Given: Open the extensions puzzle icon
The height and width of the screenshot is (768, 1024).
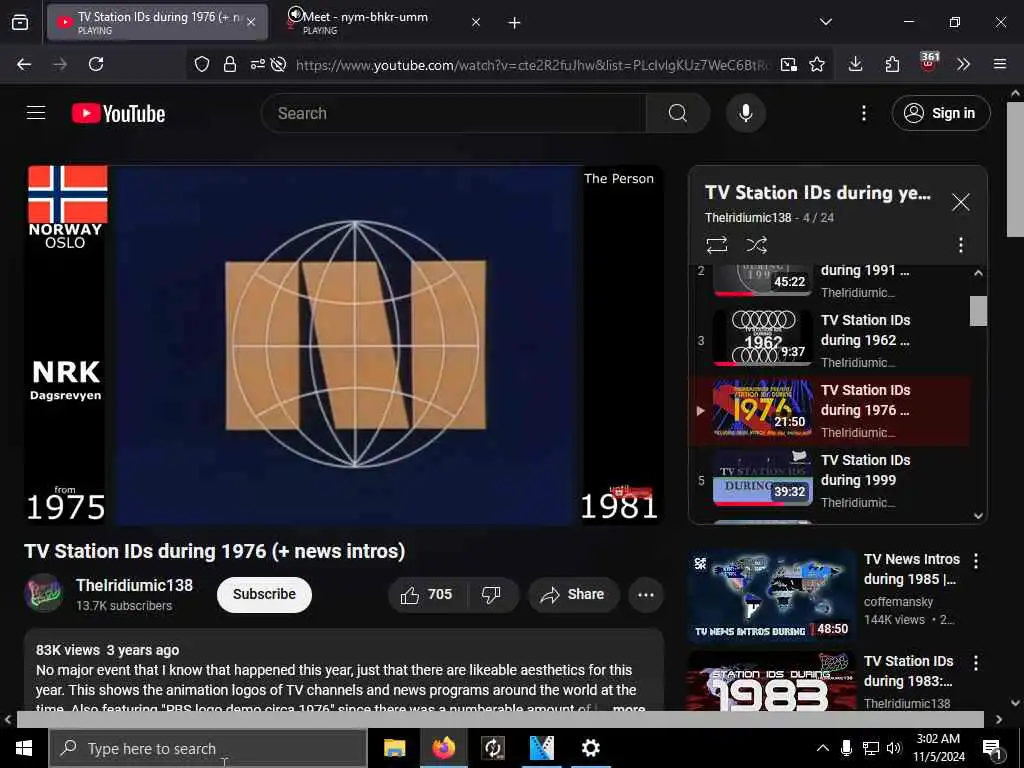Looking at the screenshot, I should 892,64.
